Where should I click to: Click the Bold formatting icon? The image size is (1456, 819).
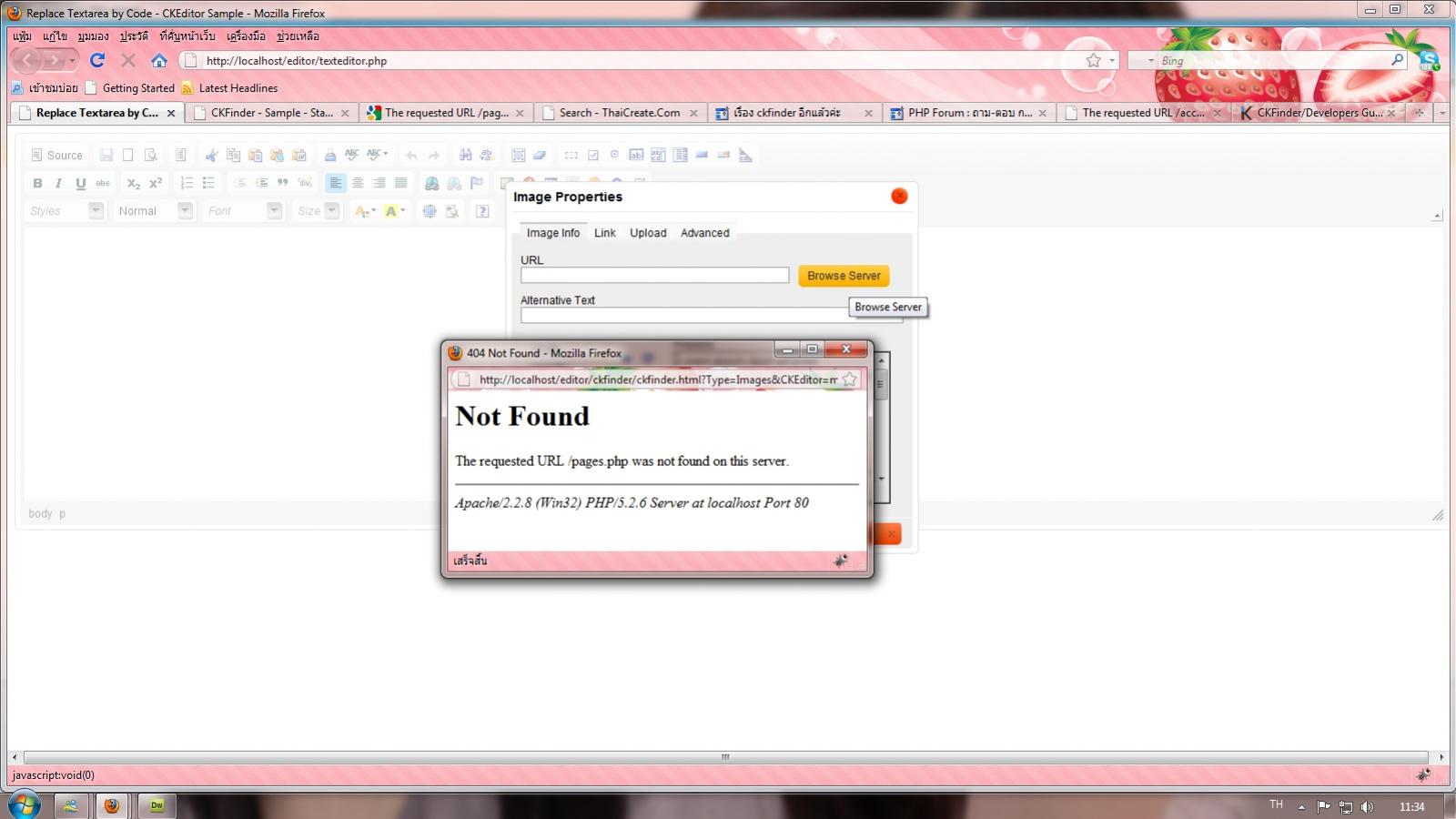(x=37, y=183)
